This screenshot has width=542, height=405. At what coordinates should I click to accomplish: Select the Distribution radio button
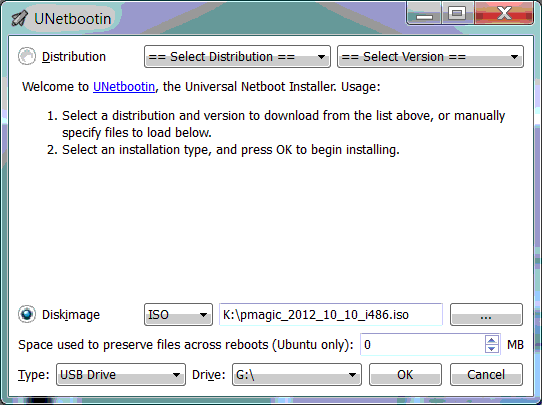click(27, 56)
